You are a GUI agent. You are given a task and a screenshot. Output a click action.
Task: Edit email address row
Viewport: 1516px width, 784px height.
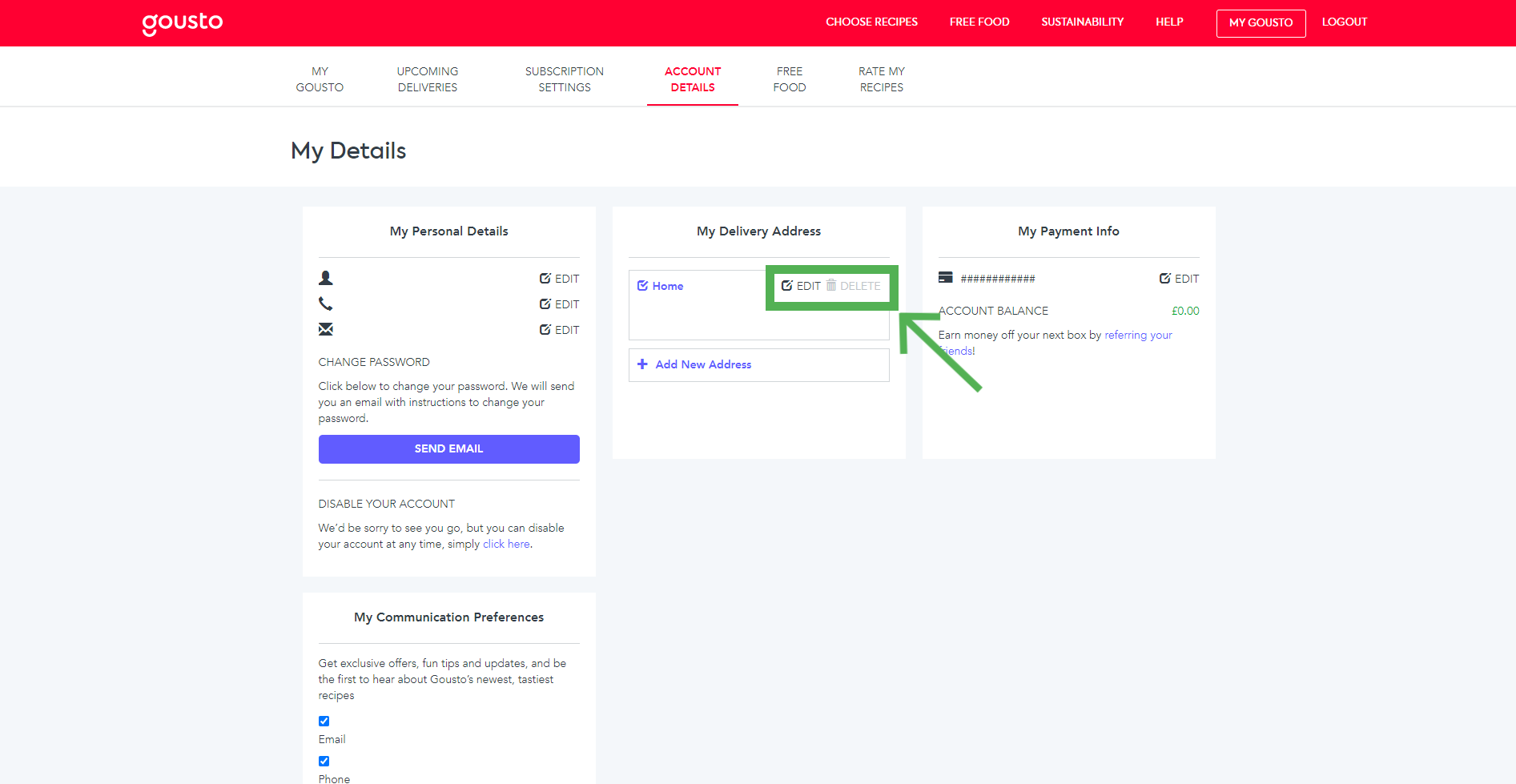pyautogui.click(x=559, y=330)
